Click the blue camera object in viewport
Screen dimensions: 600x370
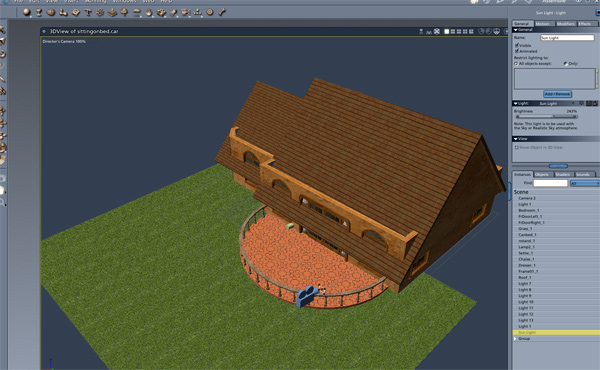click(x=306, y=296)
